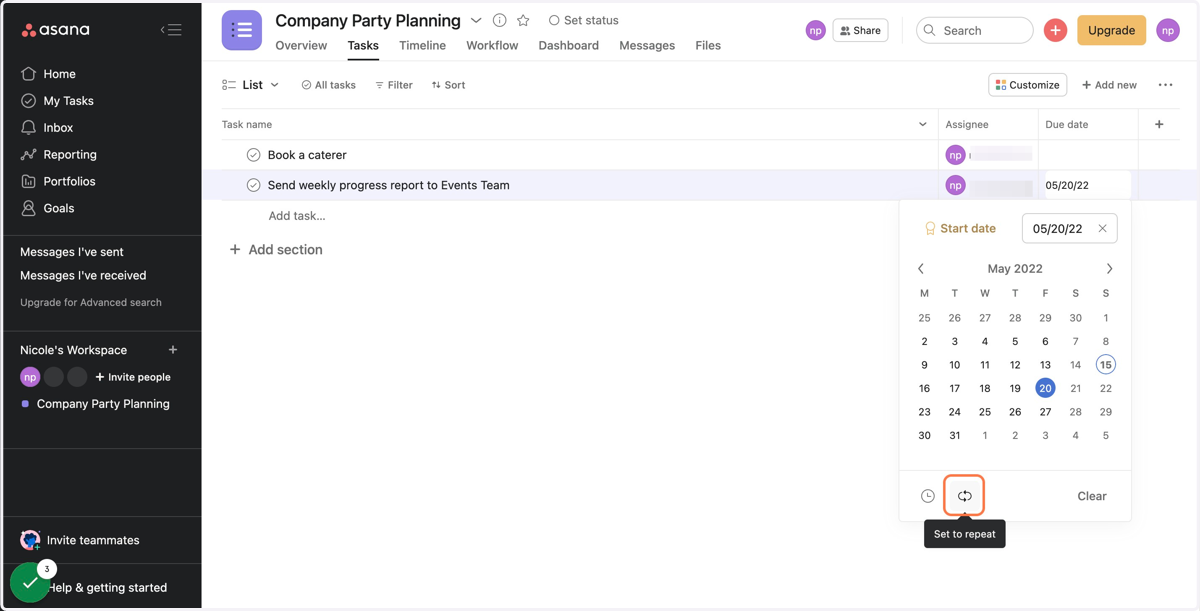Click the Search field

click(x=975, y=31)
